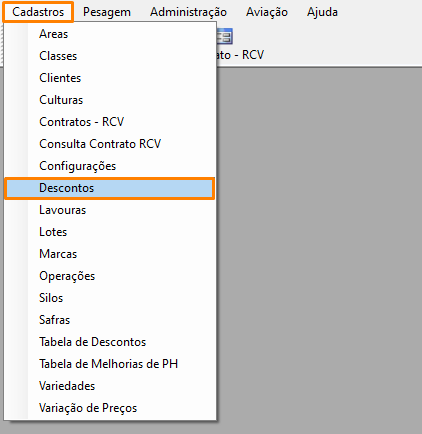This screenshot has height=434, width=422.
Task: Select the Operações menu item
Action: tap(110, 276)
